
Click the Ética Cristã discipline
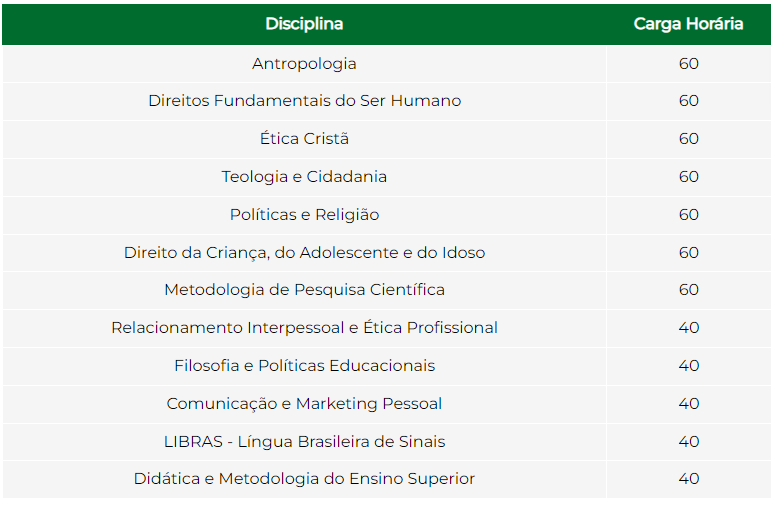pyautogui.click(x=304, y=139)
